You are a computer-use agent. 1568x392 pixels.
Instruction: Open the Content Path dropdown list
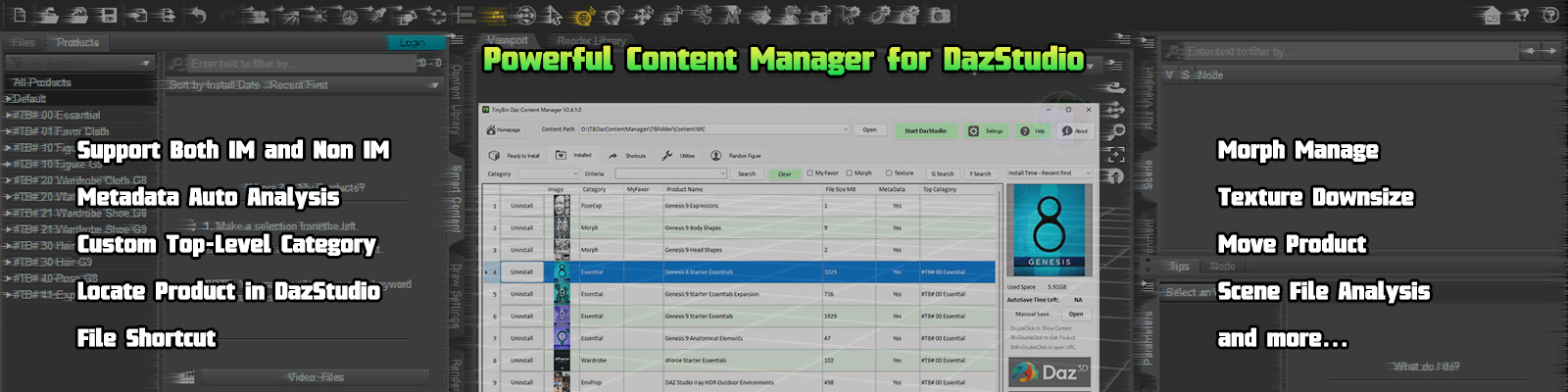[845, 129]
